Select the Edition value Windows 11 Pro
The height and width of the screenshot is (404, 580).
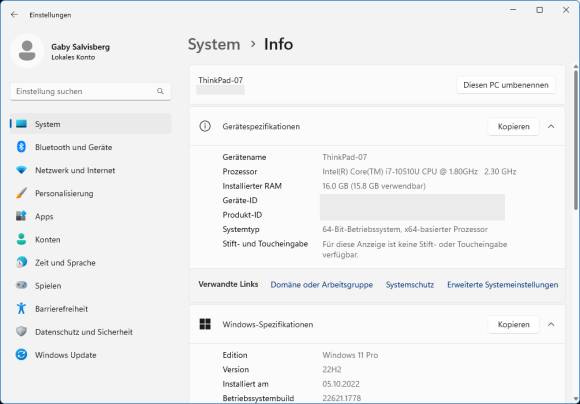click(x=350, y=355)
